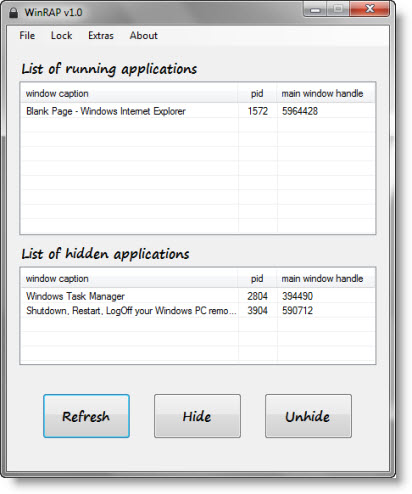412x494 pixels.
Task: Click the Refresh button
Action: tap(86, 416)
